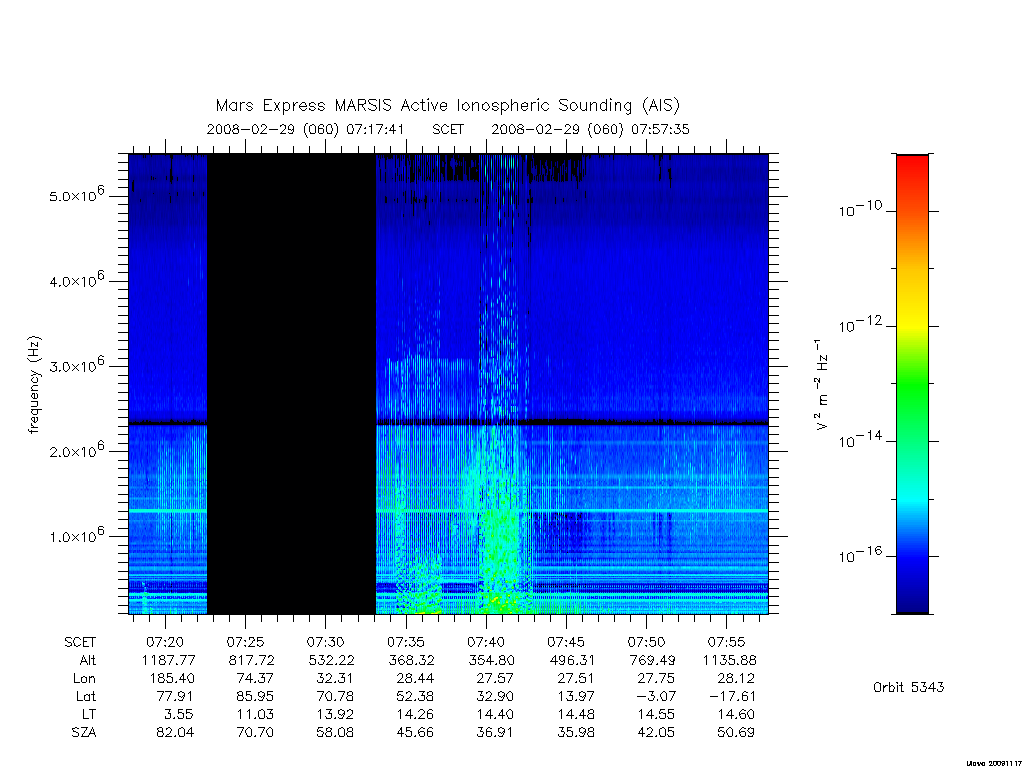
Task: Click the 1.0×10^6 frequency tick label
Action: click(x=76, y=536)
